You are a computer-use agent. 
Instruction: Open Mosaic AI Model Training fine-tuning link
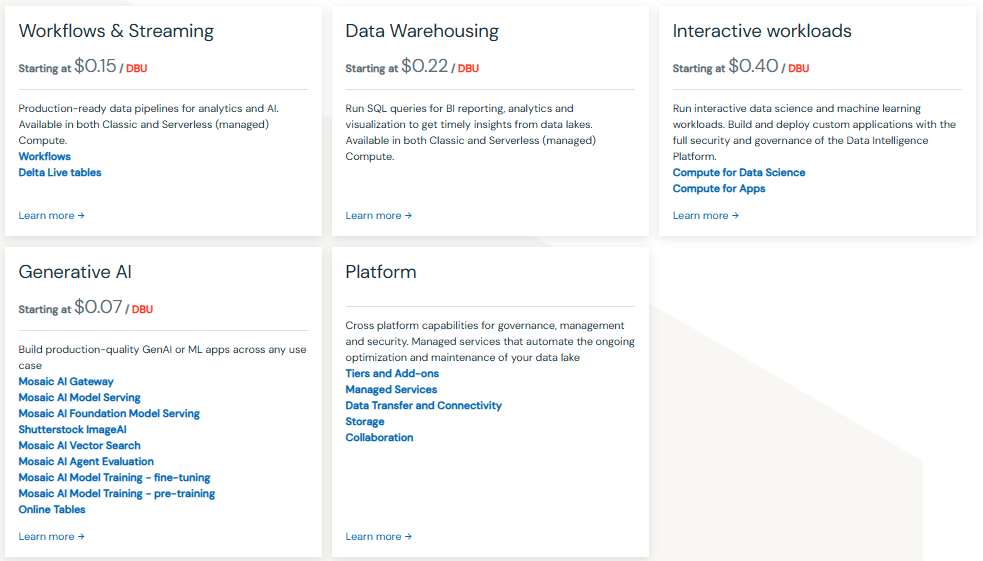pyautogui.click(x=114, y=478)
